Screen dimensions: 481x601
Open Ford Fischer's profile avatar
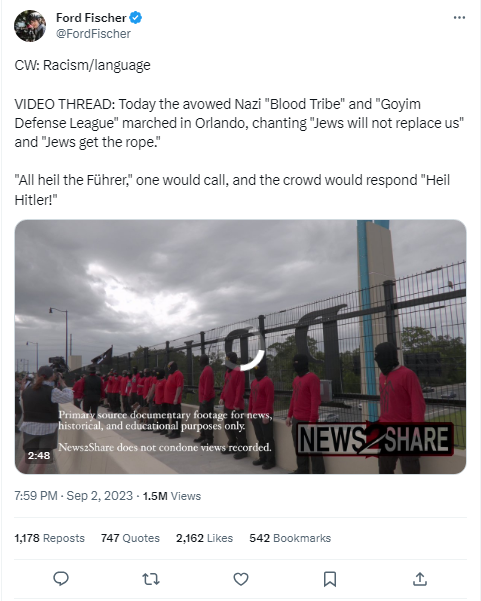[x=30, y=26]
